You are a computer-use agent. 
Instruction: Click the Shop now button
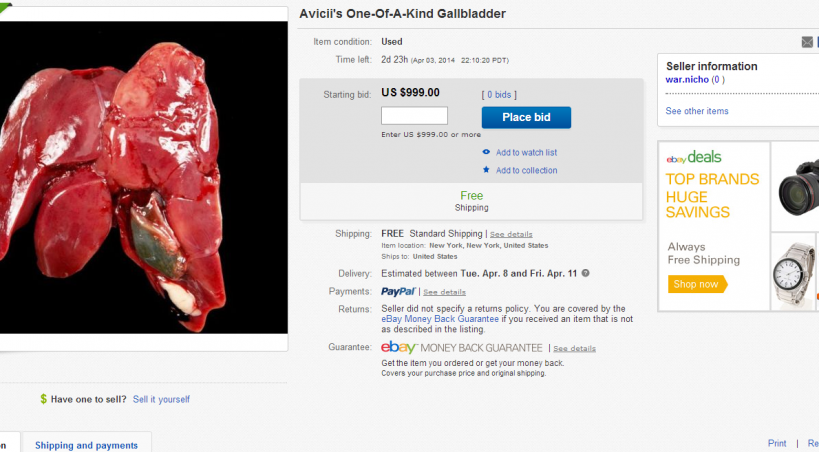click(697, 284)
